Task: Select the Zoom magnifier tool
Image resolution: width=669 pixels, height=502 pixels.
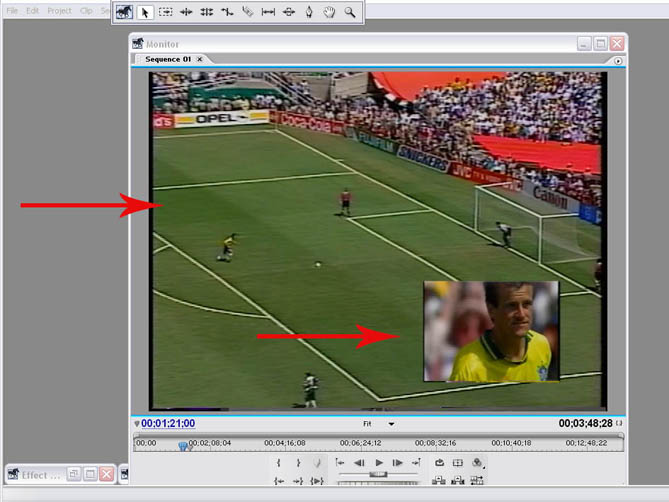Action: pos(350,12)
